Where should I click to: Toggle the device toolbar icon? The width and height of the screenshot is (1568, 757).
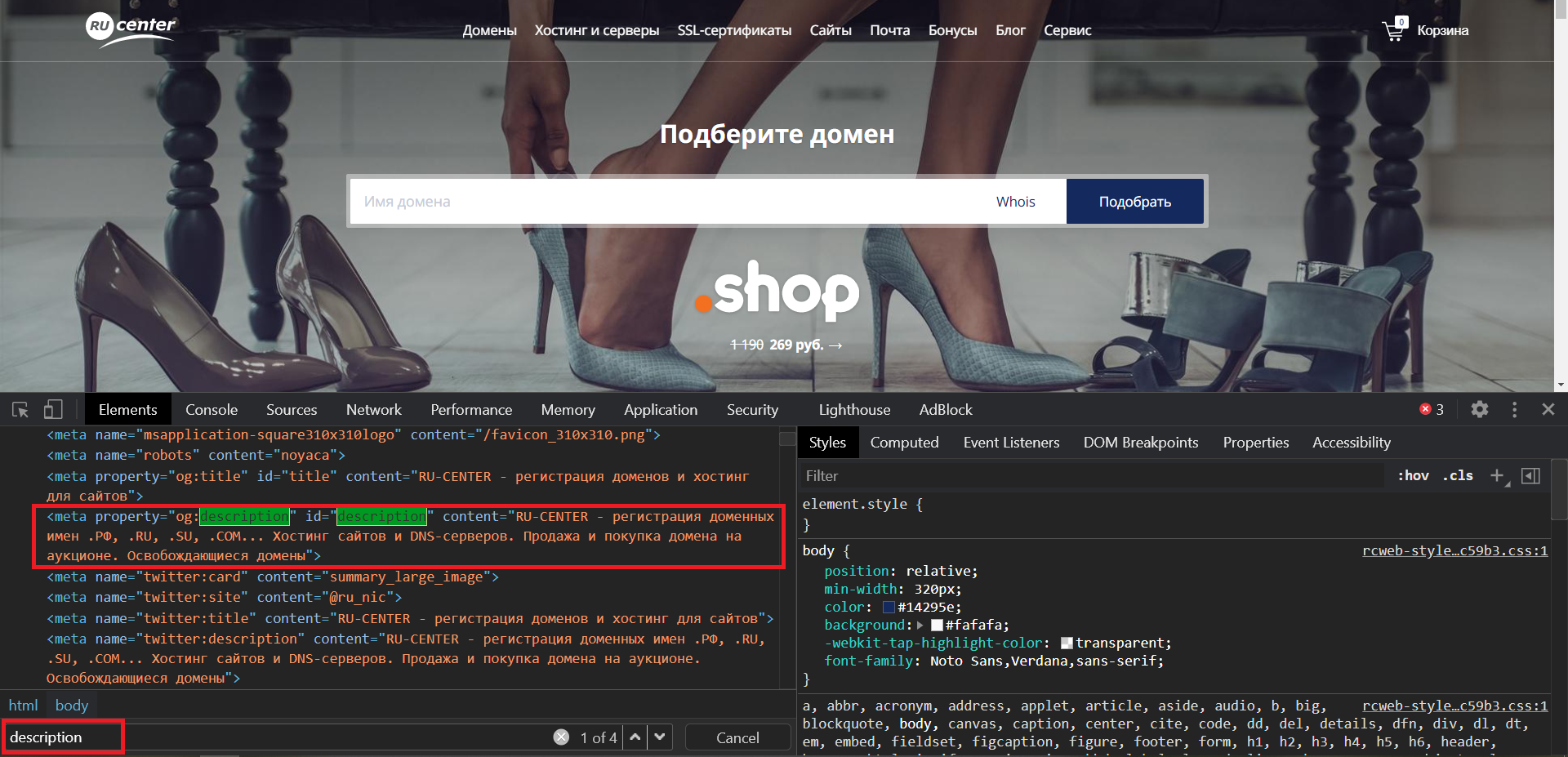(x=53, y=409)
